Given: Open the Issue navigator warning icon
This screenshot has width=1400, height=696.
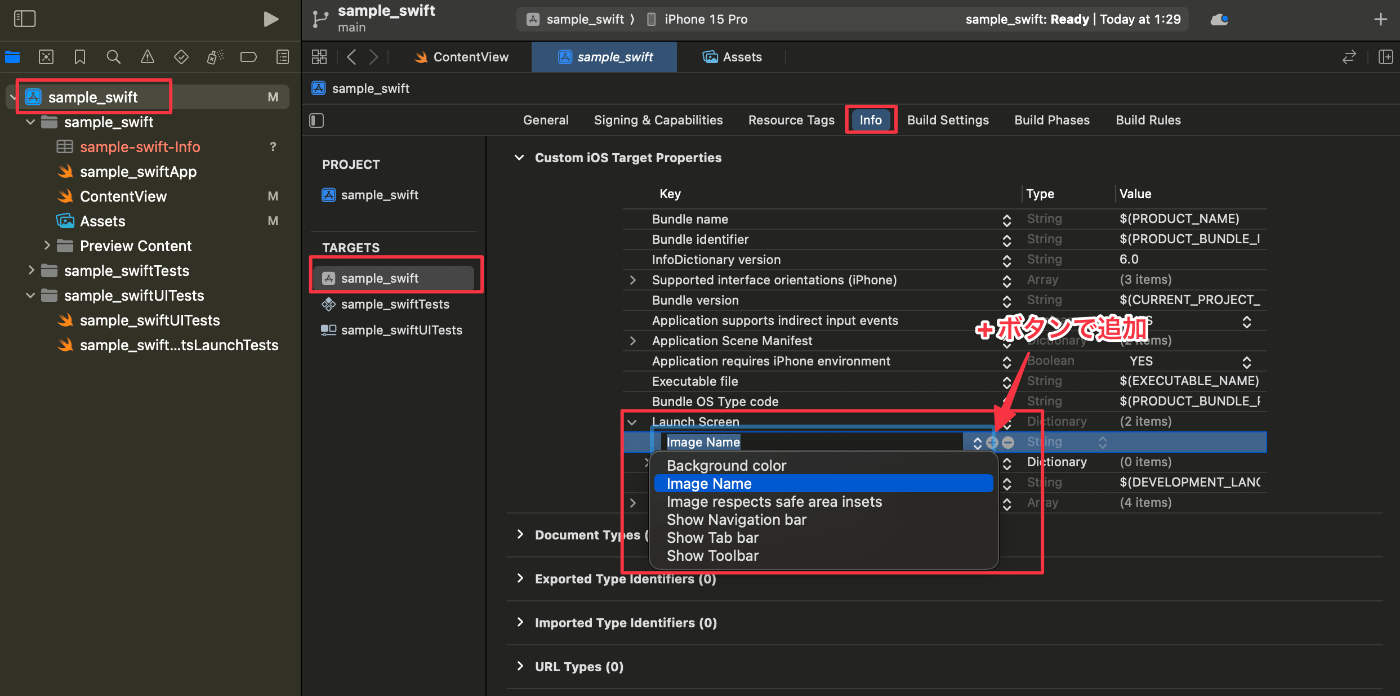Looking at the screenshot, I should (x=148, y=57).
